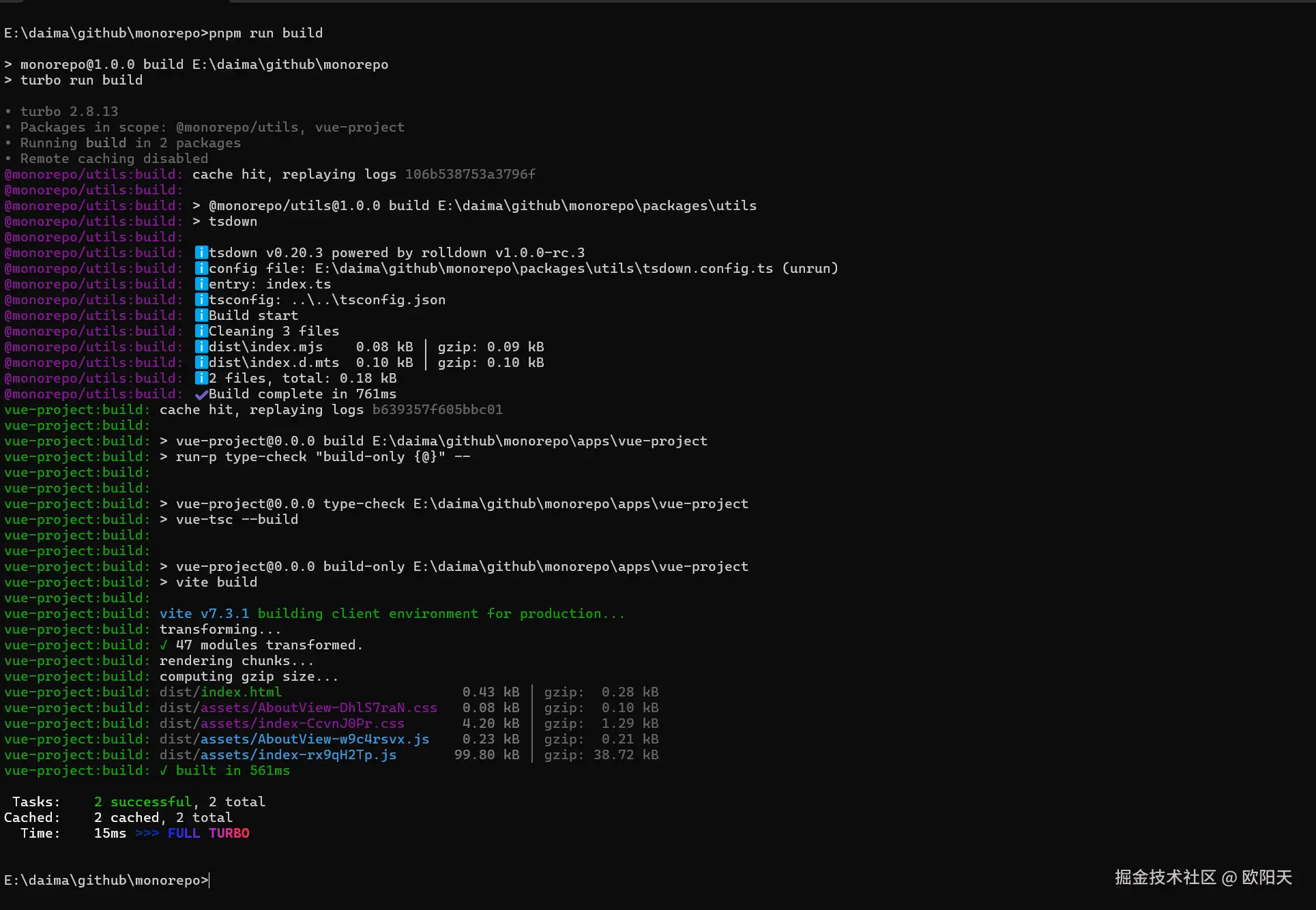
Task: Click dist/assets/AboutView-DhlS7raN.css file path
Action: [x=298, y=708]
